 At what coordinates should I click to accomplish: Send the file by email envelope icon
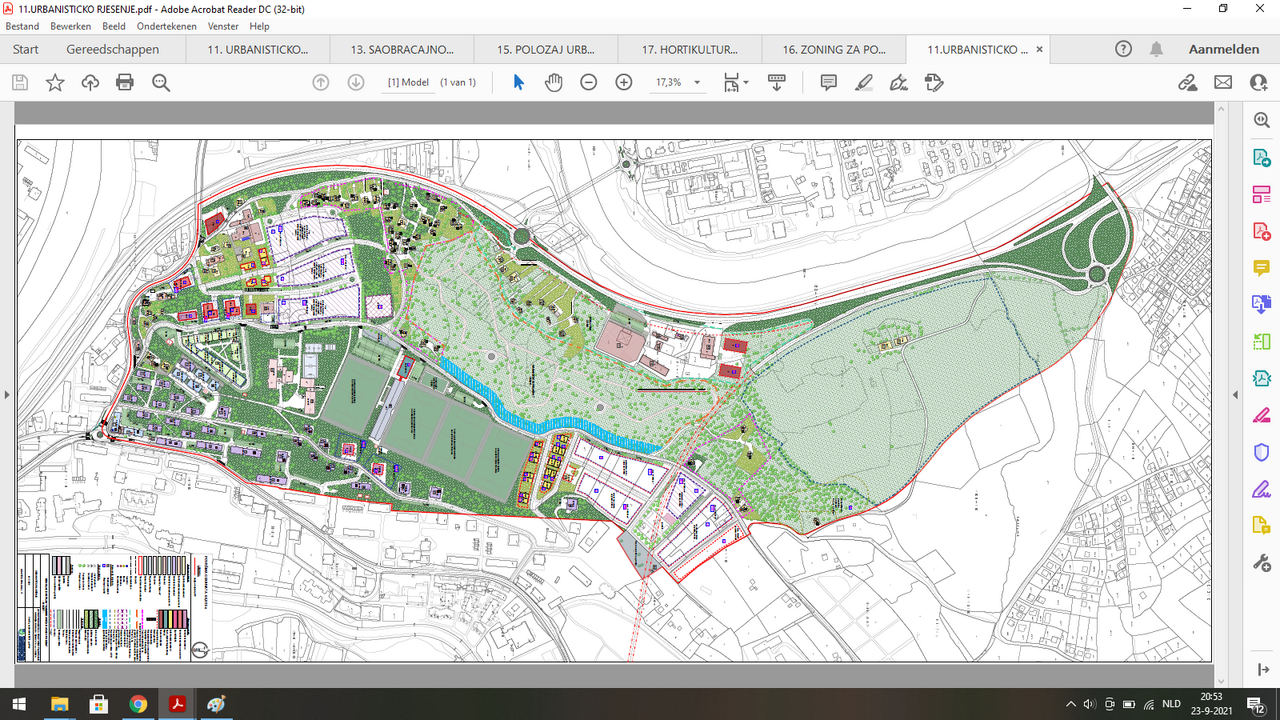1223,82
